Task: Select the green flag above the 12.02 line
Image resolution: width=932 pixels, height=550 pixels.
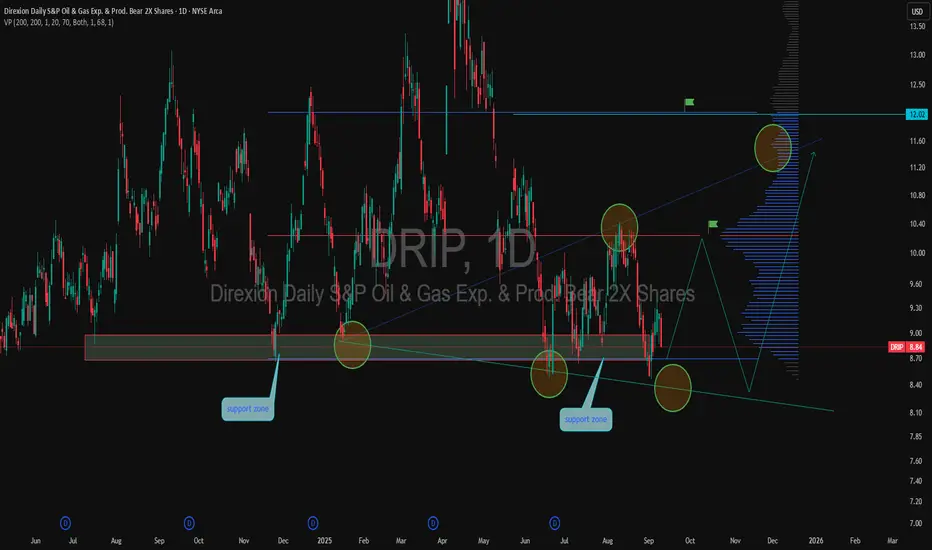Action: [x=689, y=103]
